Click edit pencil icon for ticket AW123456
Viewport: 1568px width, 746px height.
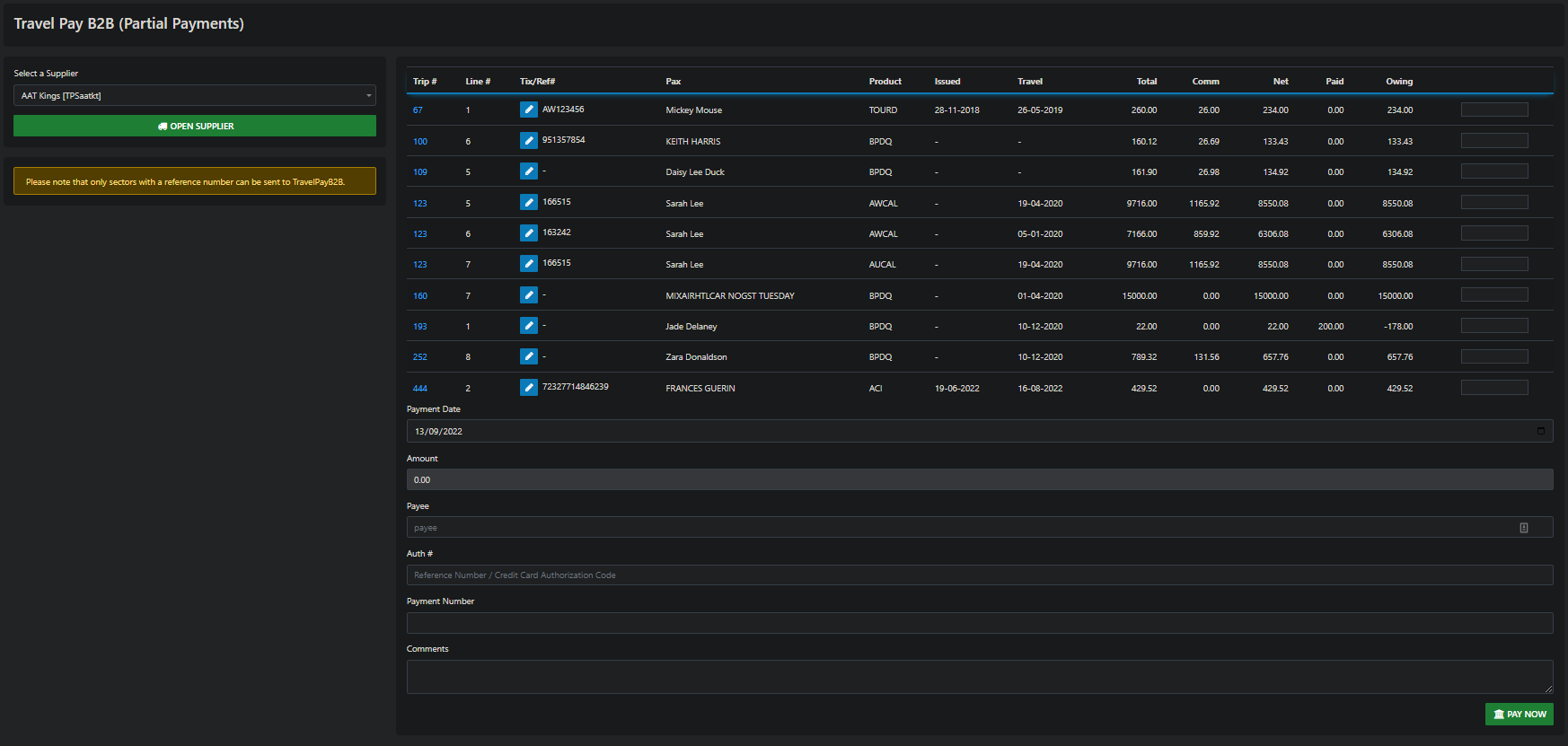click(528, 110)
